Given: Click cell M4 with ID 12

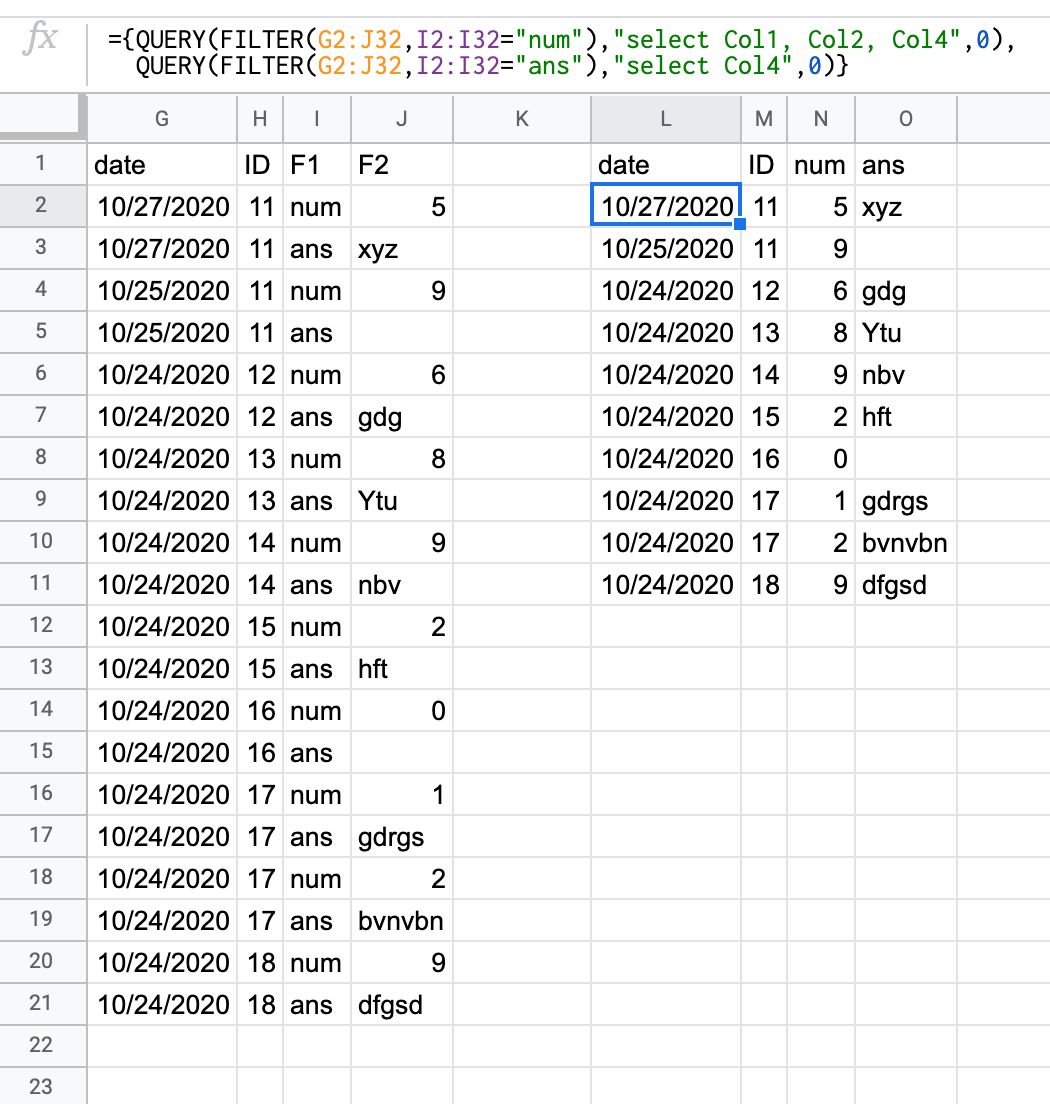Looking at the screenshot, I should click(764, 290).
